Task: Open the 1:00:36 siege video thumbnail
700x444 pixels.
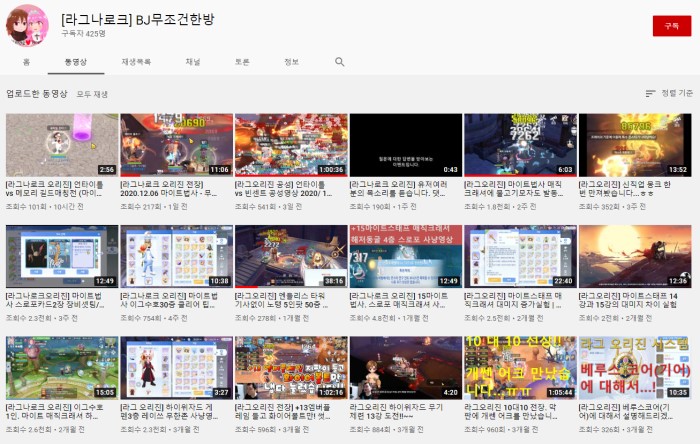Action: 291,145
